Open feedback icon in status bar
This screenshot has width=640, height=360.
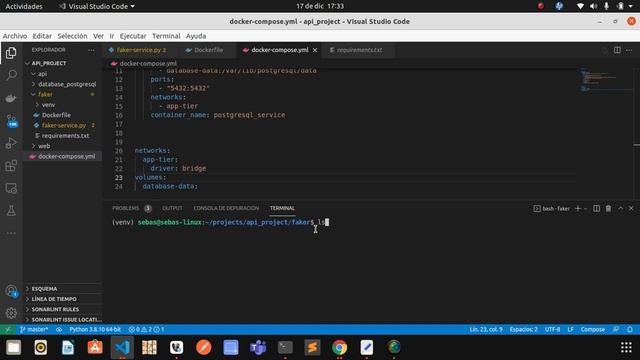616,329
